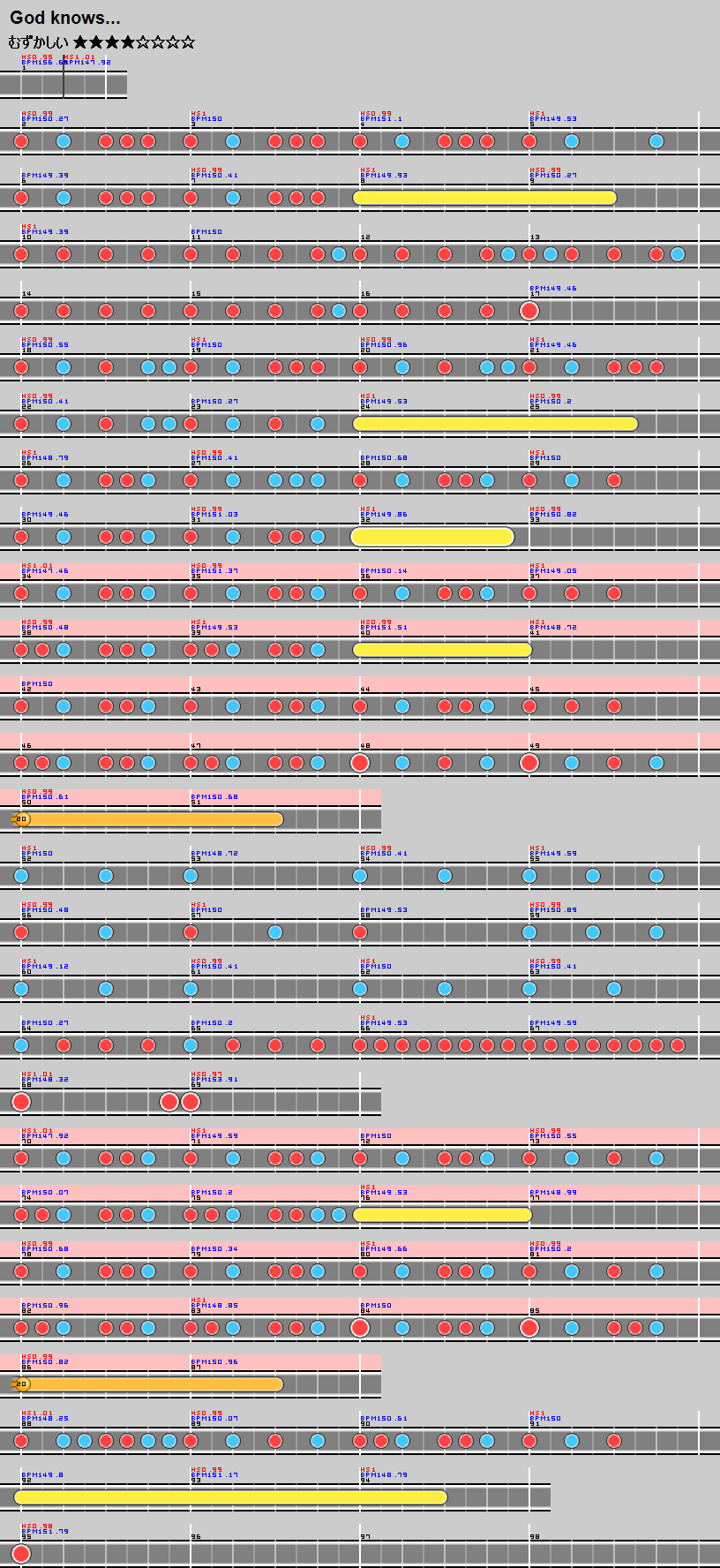
Task: Click the big red note starting measure 68
Action: (21, 1102)
